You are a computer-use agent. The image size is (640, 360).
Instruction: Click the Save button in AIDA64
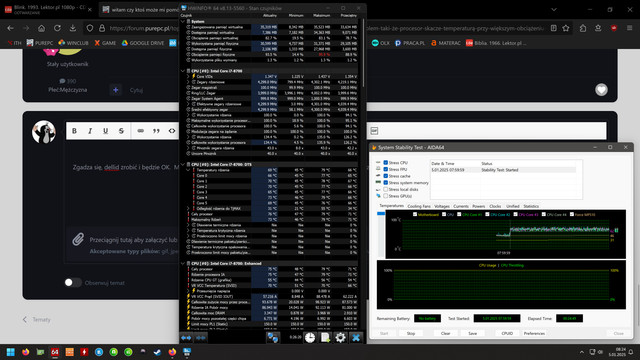click(473, 333)
